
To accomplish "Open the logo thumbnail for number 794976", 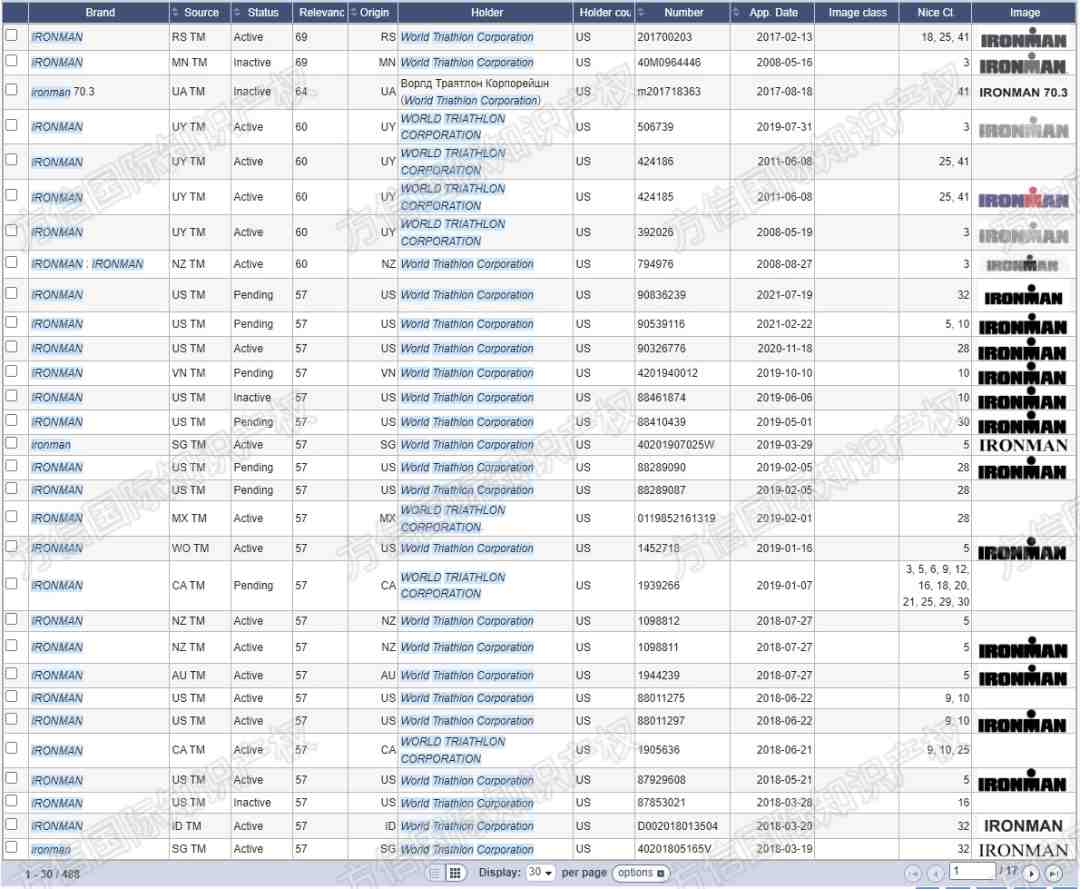I will (x=1022, y=264).
